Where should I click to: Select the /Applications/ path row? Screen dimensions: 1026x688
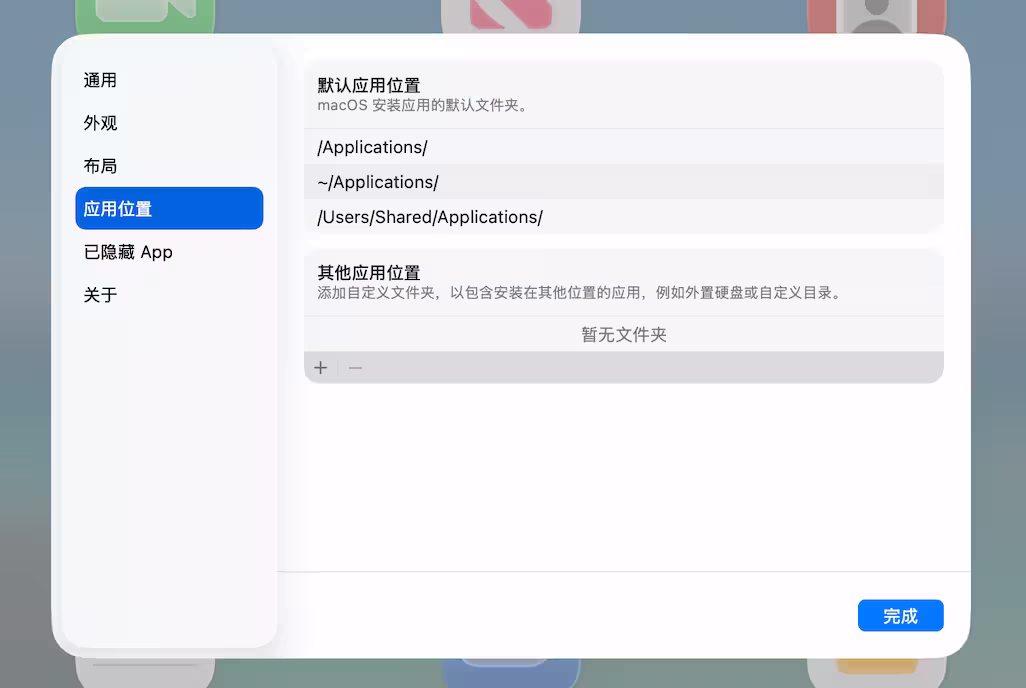(624, 147)
